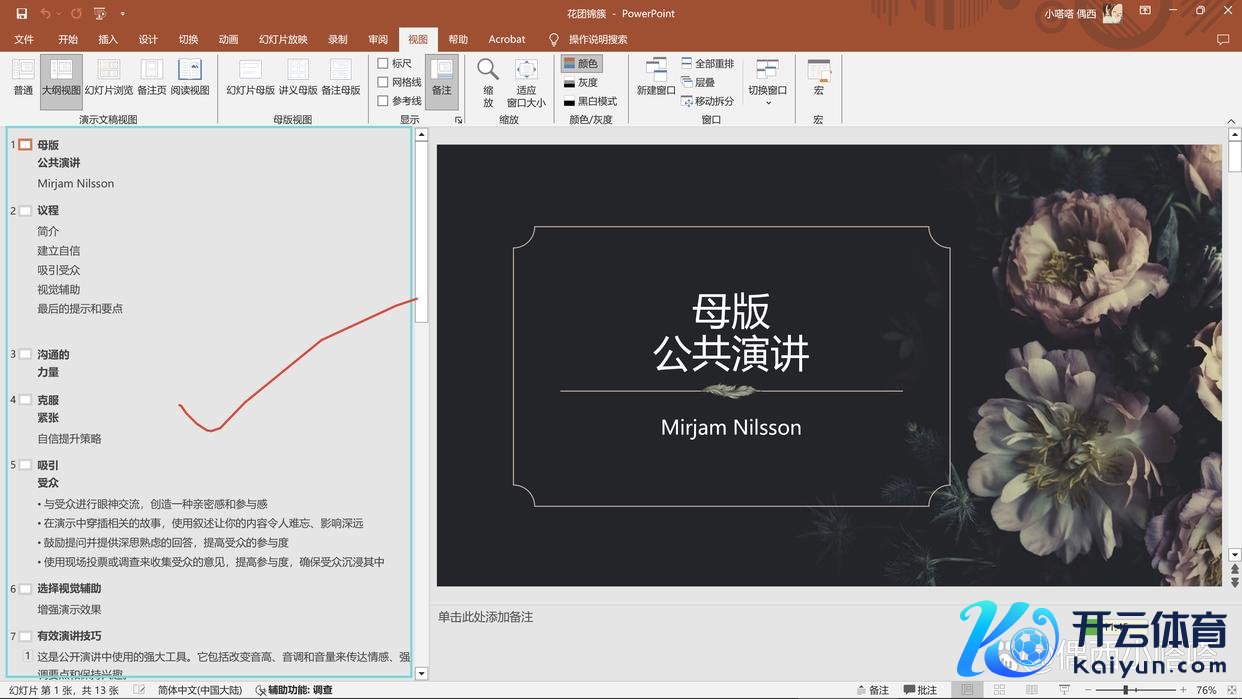Click the Zoom (缩放) magnifier icon

(x=488, y=80)
